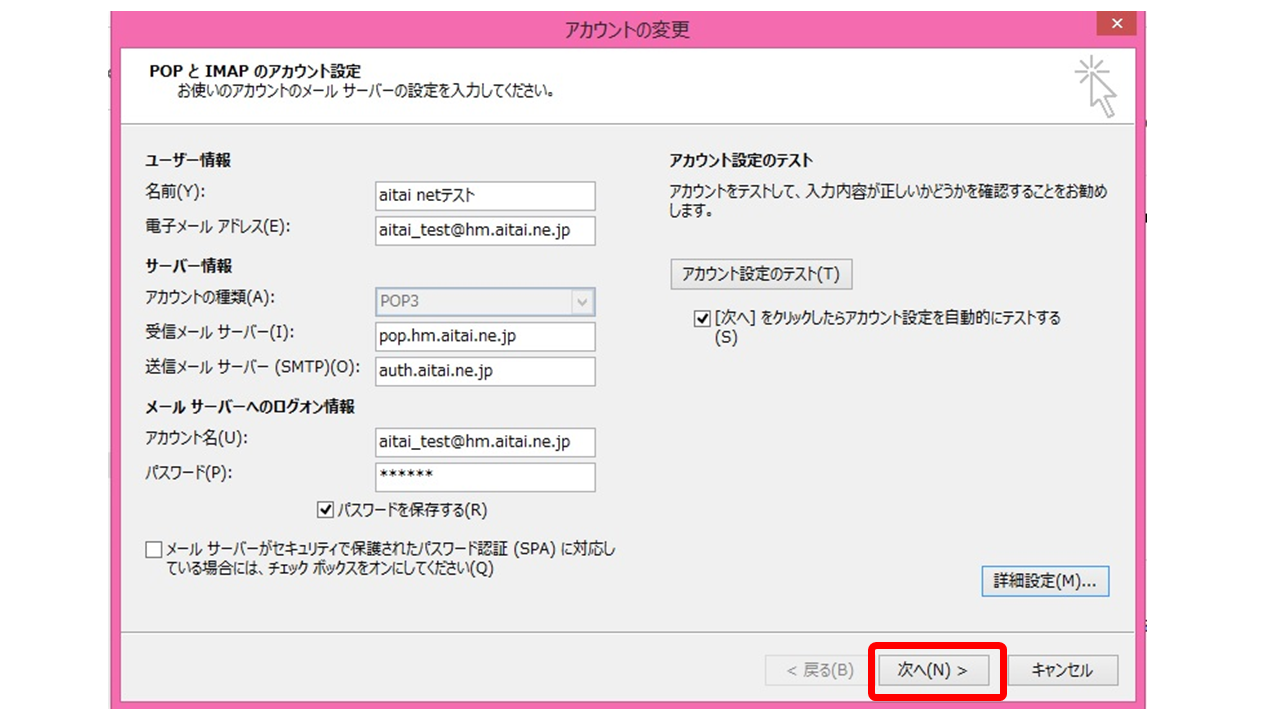Viewport: 1280px width, 720px height.
Task: Click the パスワード(P) password field
Action: click(x=485, y=477)
